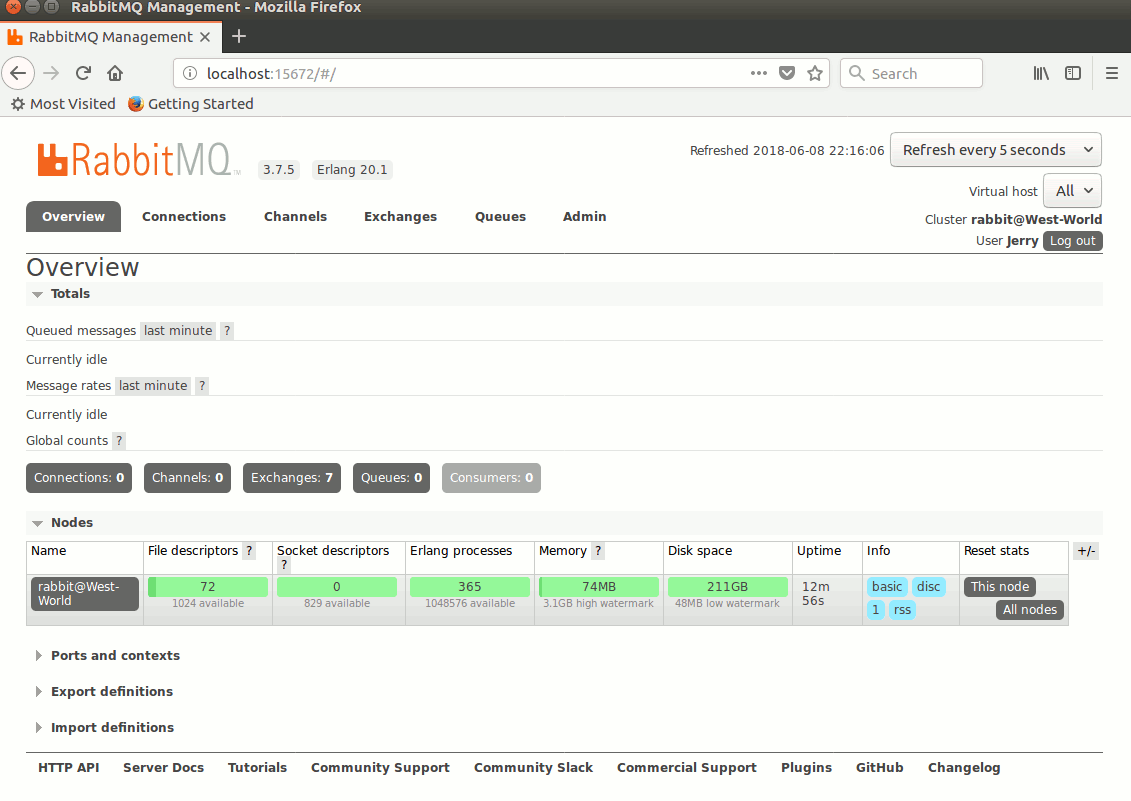Screen dimensions: 1131x801
Task: Click the Connections: 0 count button
Action: pyautogui.click(x=79, y=478)
